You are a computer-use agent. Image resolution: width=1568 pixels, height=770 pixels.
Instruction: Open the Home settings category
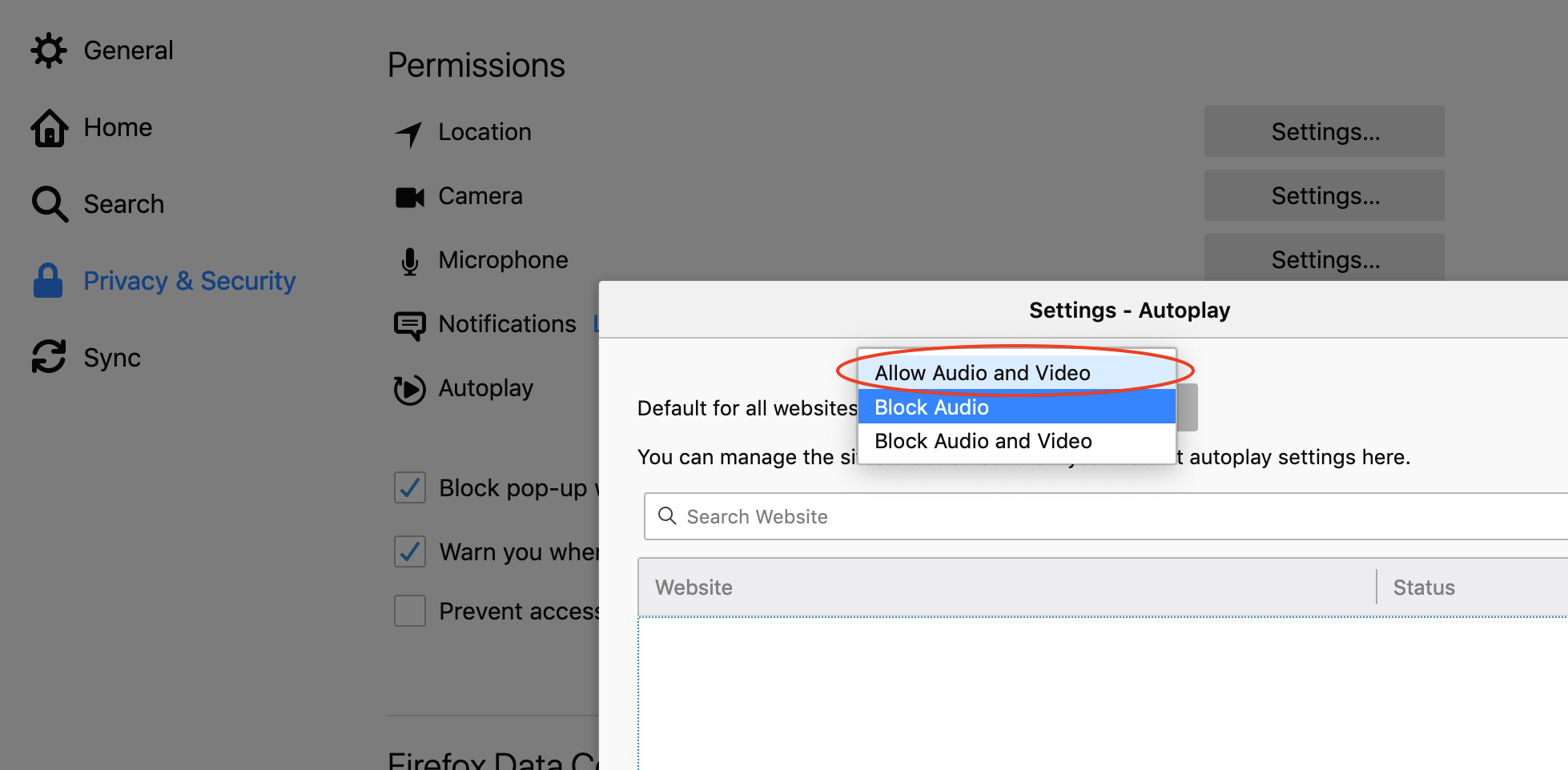[91, 127]
